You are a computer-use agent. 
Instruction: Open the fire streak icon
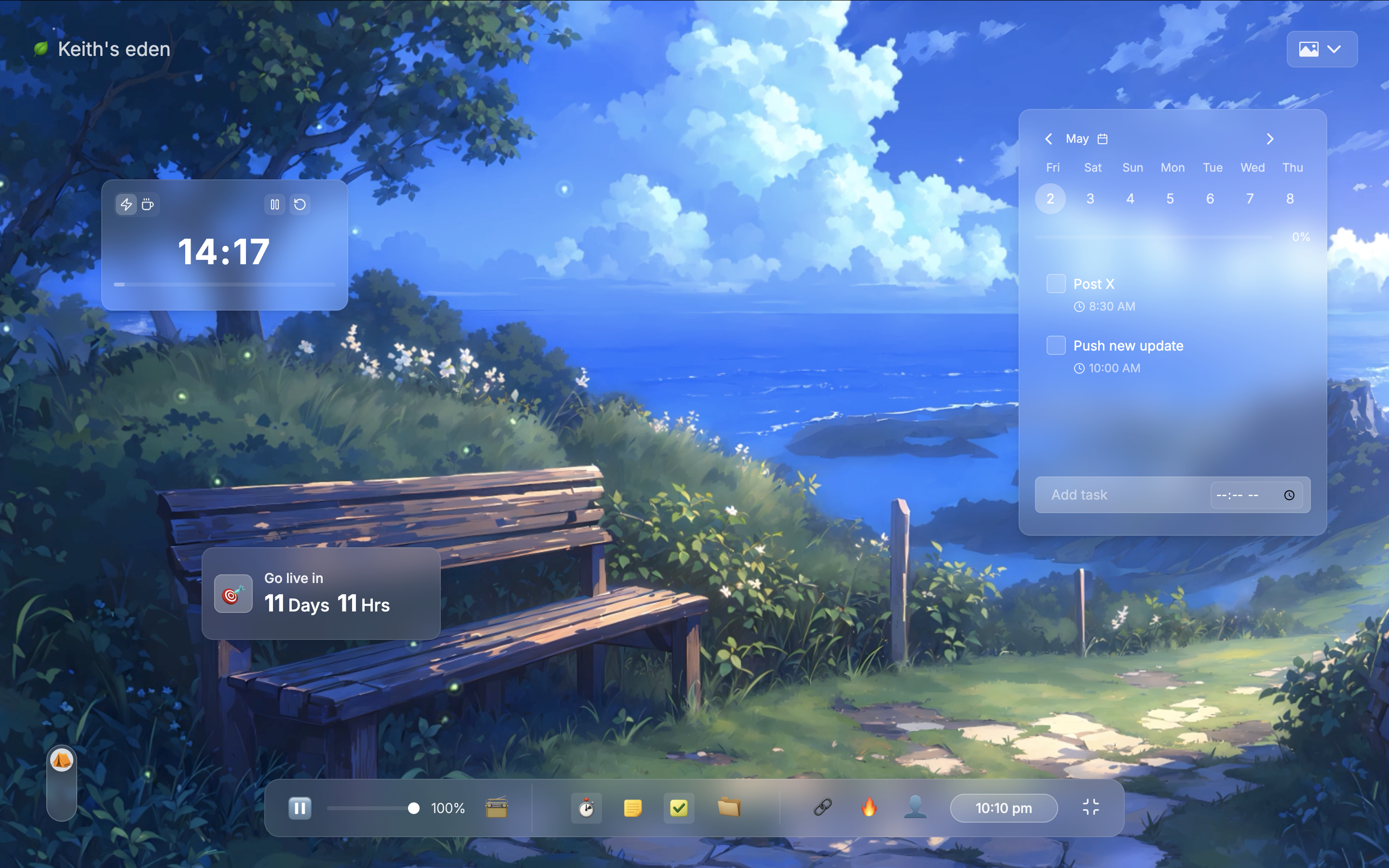pyautogui.click(x=869, y=807)
